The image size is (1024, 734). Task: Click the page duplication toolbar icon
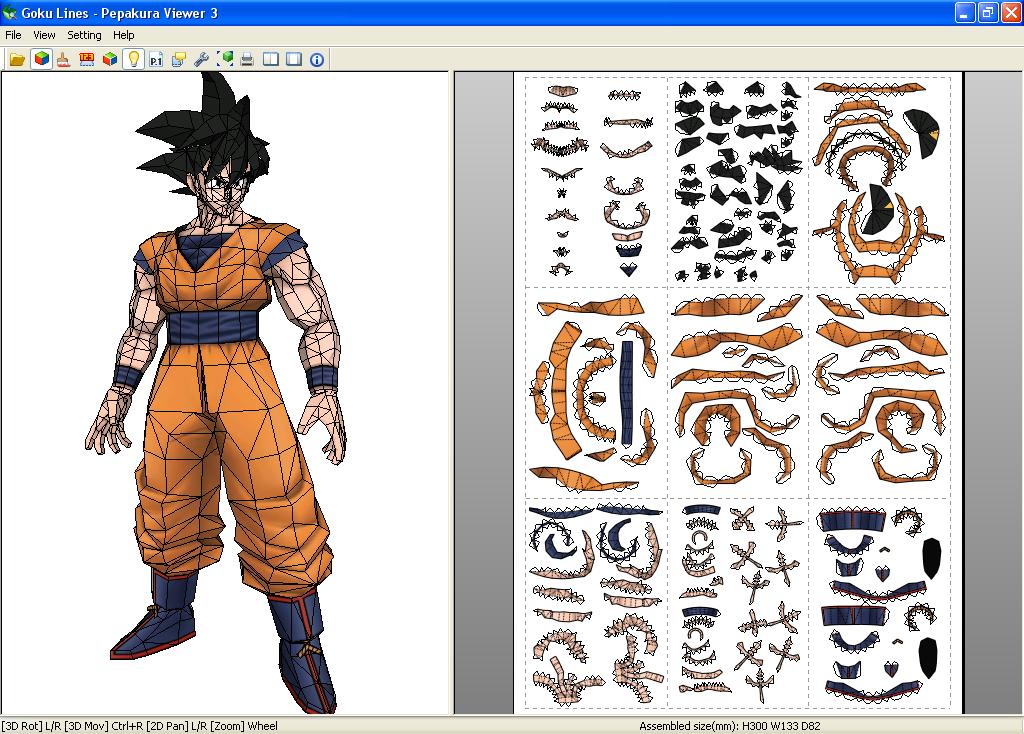(180, 59)
